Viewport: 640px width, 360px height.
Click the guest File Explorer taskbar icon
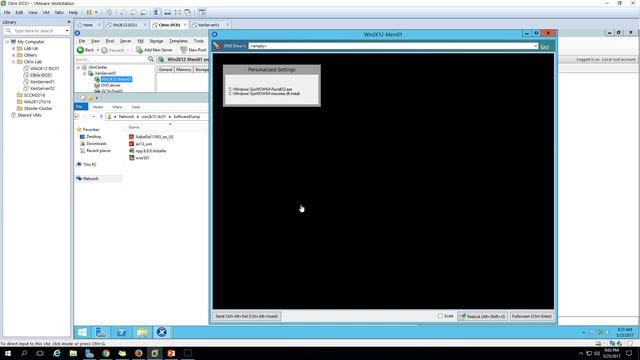[x=142, y=332]
